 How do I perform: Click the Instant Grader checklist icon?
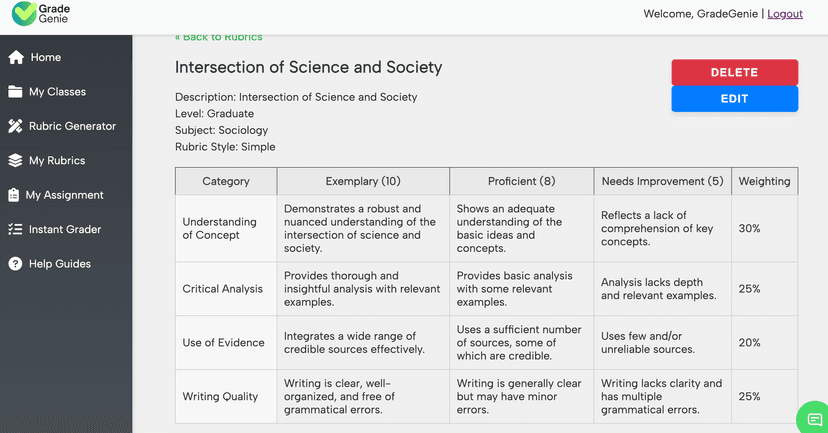click(x=15, y=229)
